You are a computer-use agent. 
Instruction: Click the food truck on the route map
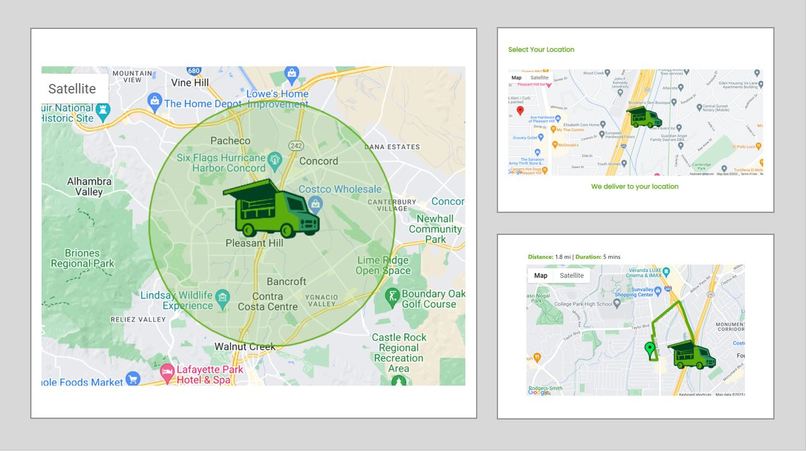click(692, 354)
